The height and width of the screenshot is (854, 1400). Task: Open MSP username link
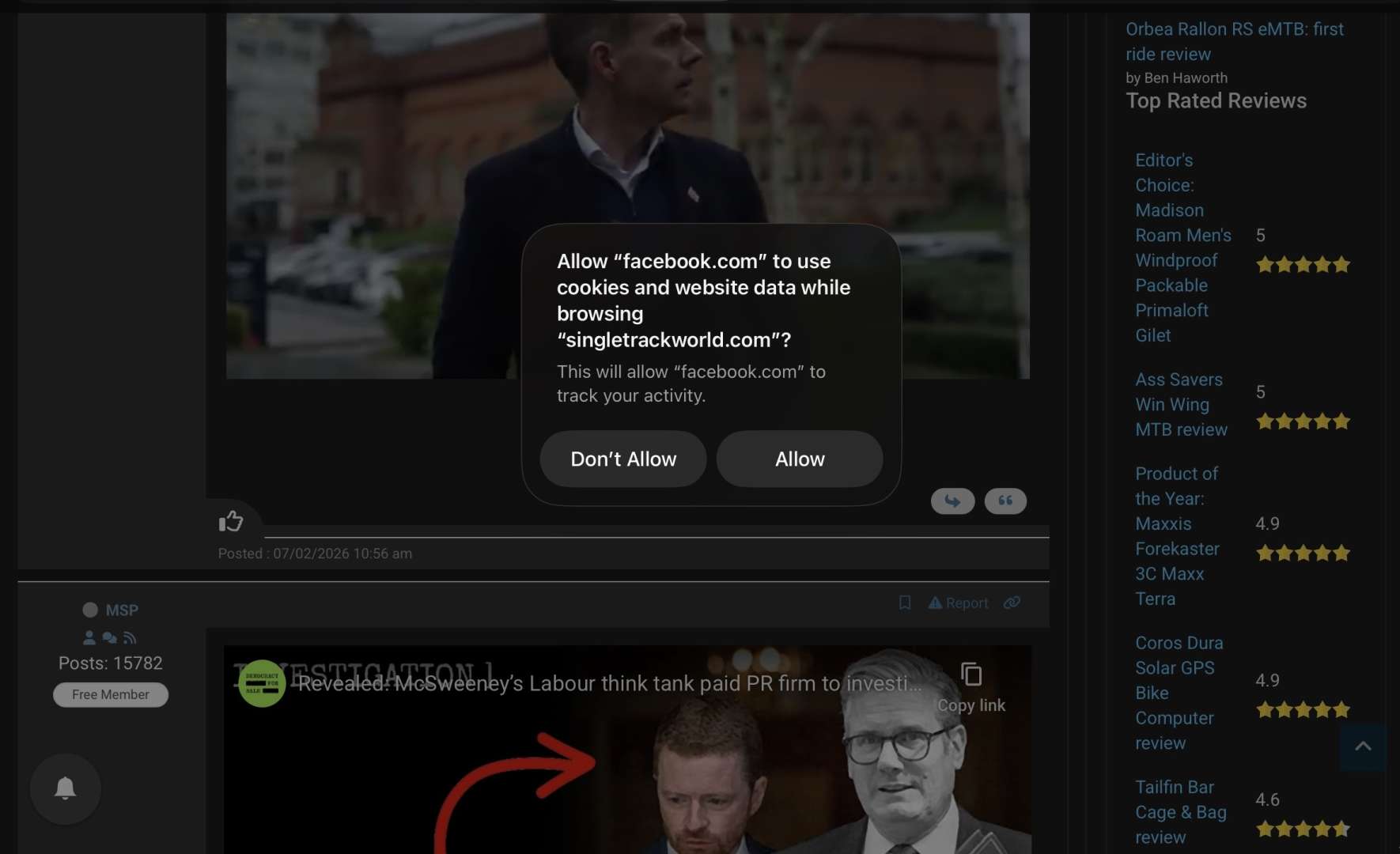pyautogui.click(x=122, y=610)
